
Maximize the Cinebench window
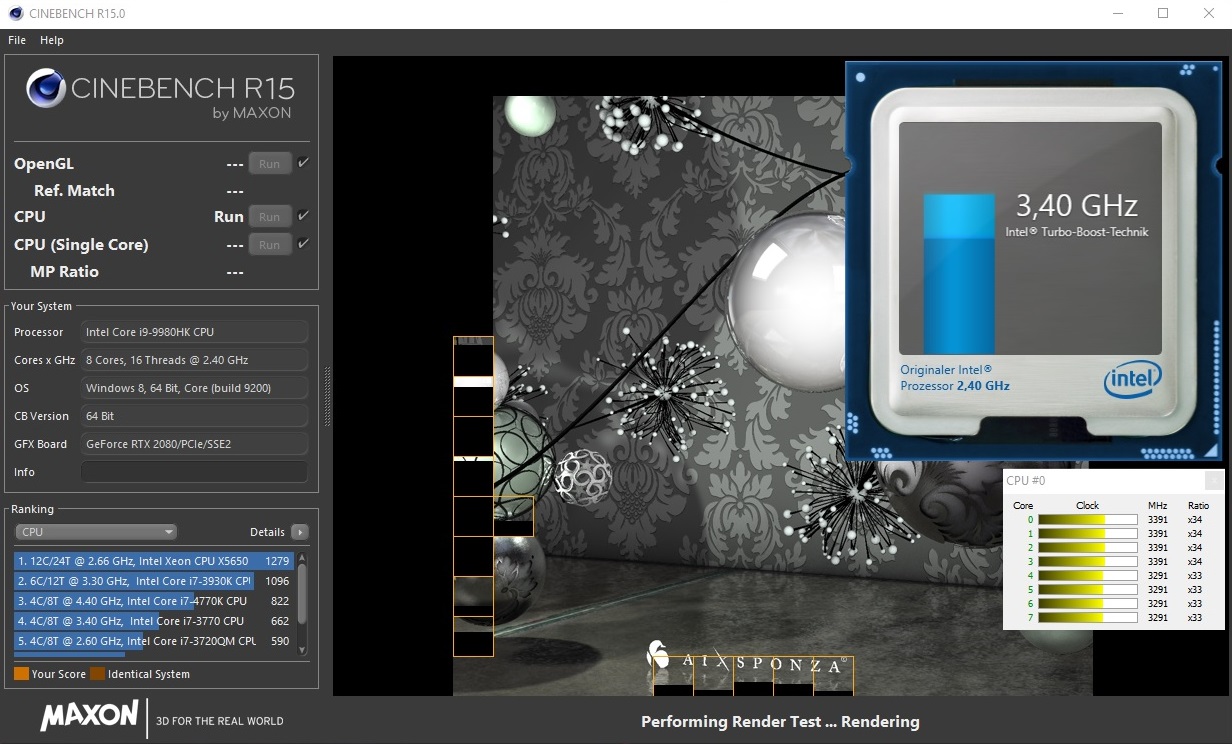coord(1163,14)
